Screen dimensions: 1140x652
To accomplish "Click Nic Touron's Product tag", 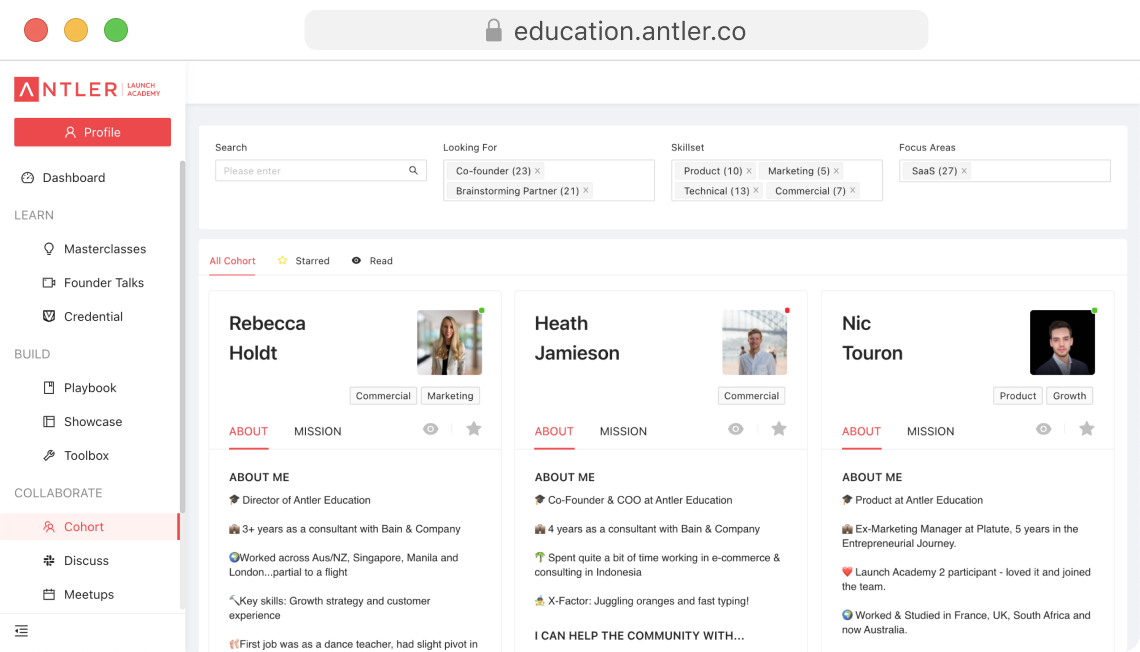I will 1017,395.
